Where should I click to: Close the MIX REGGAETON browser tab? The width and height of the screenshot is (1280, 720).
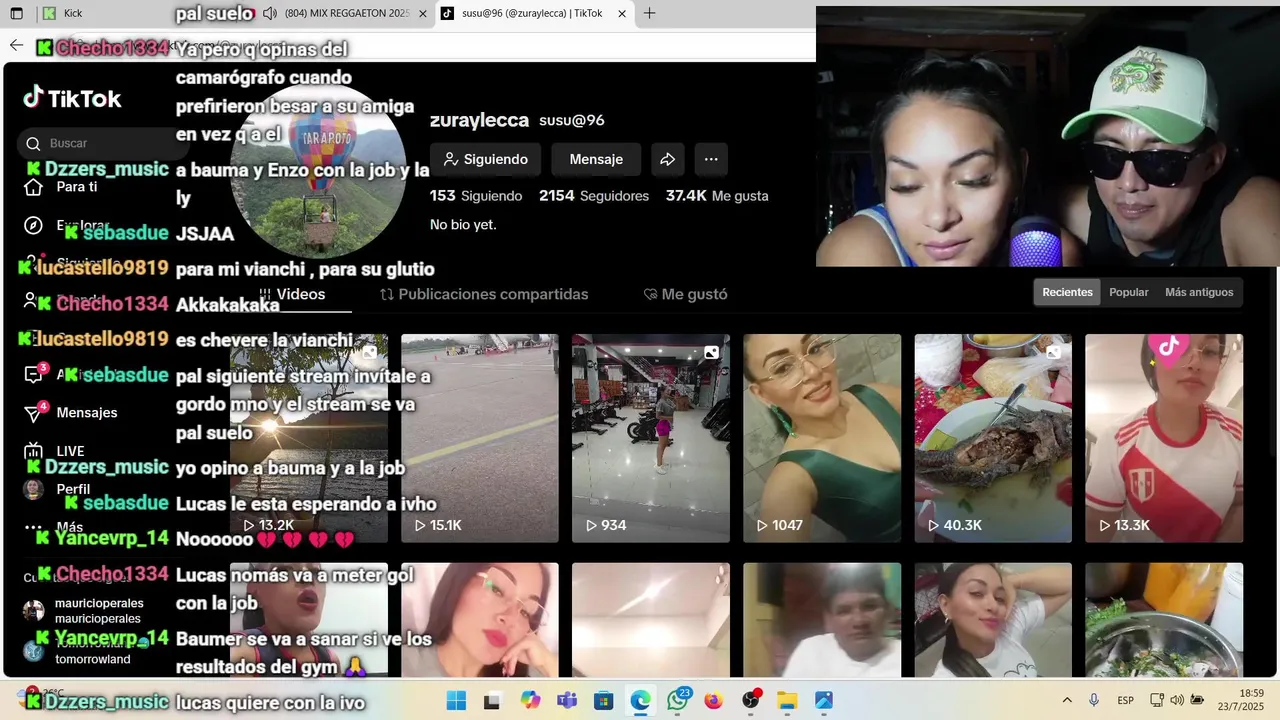[x=422, y=14]
